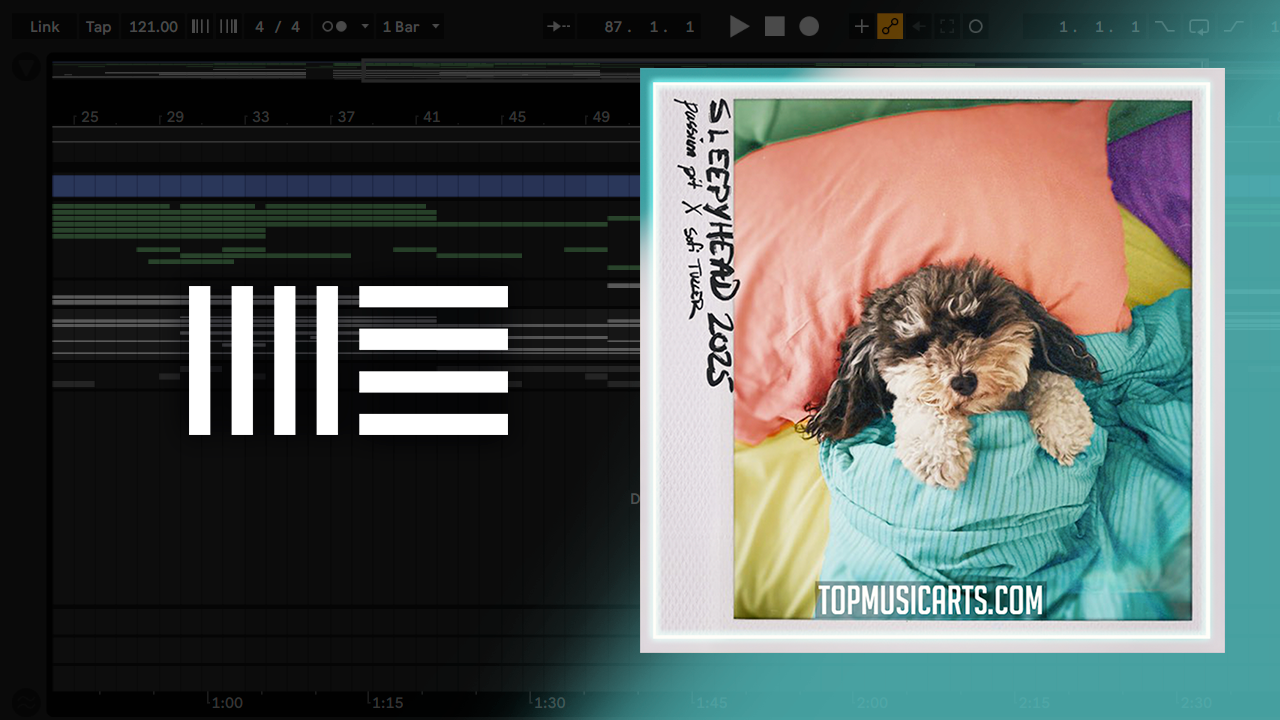Click the Sleepyhead 2025 album cover thumbnail
The image size is (1280, 720).
coord(932,360)
